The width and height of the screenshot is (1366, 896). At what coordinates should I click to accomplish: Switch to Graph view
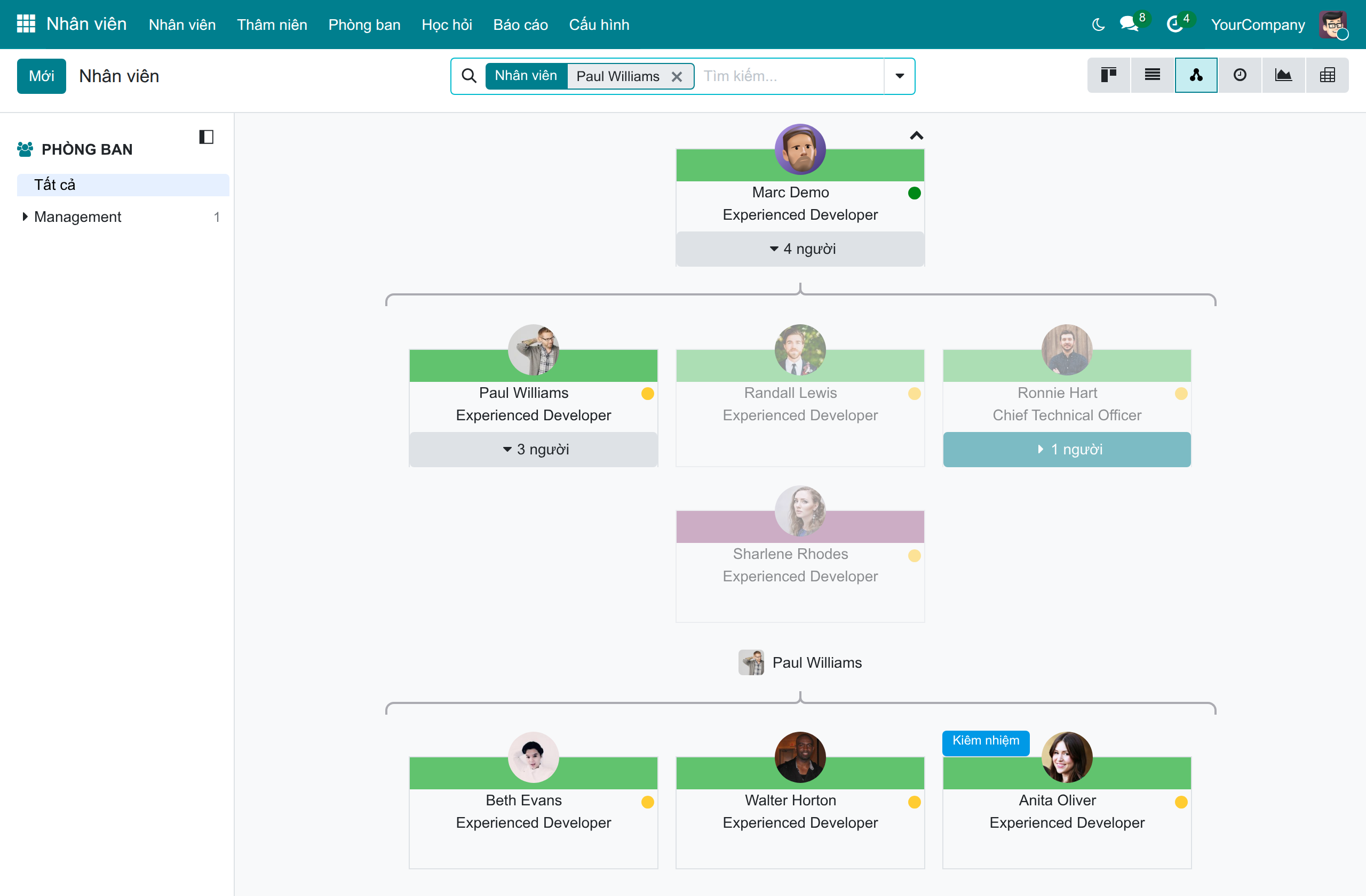point(1283,75)
